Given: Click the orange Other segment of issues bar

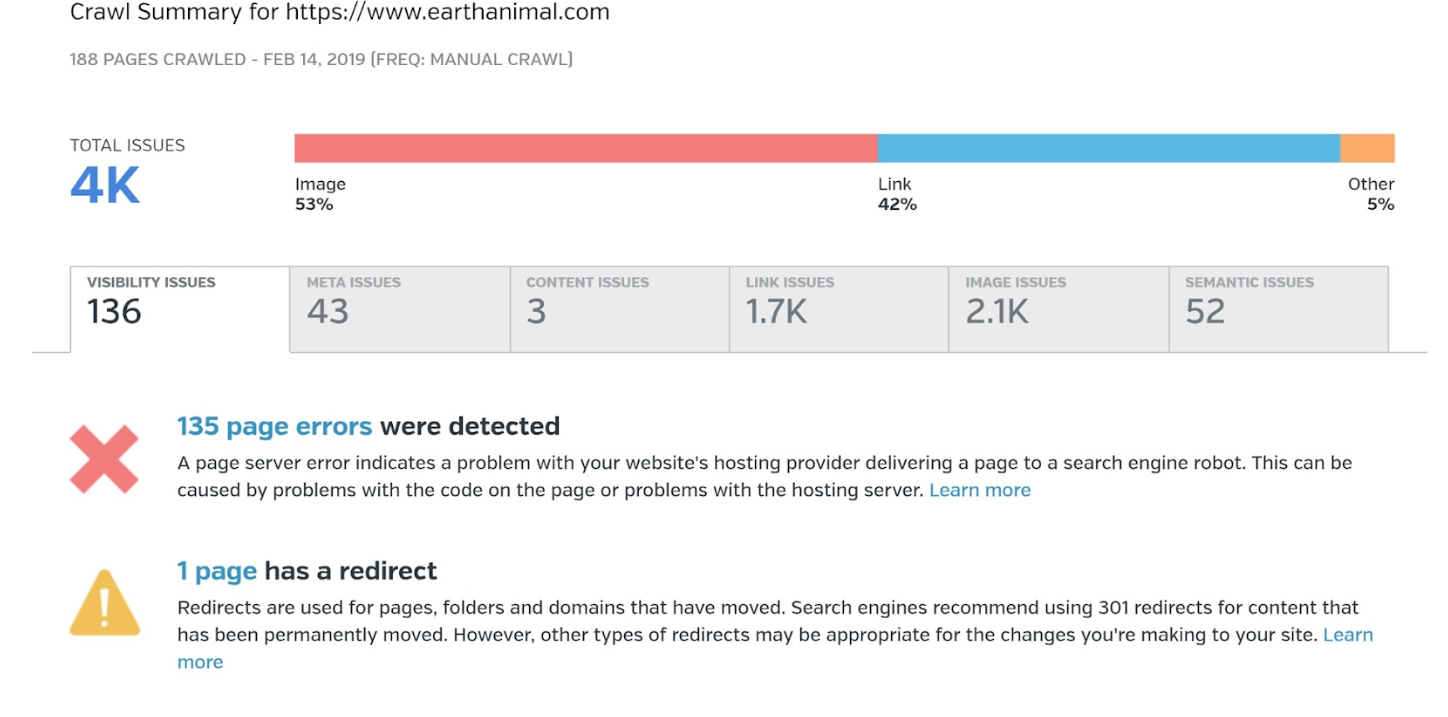Looking at the screenshot, I should [1367, 148].
